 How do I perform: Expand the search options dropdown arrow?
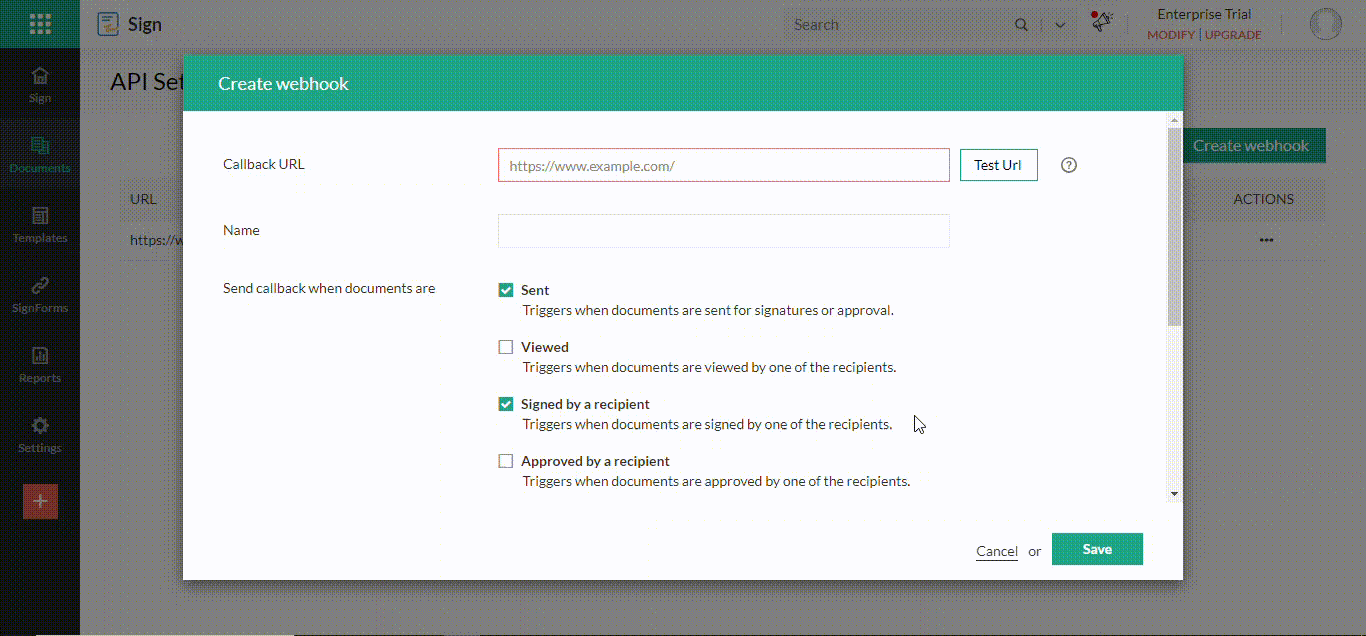(1059, 24)
